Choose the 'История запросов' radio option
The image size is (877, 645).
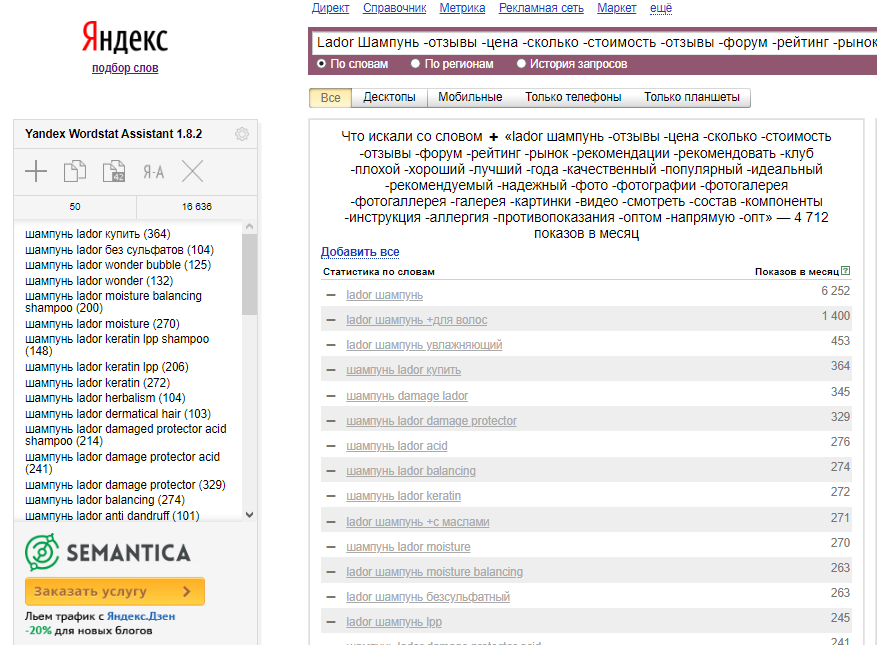tap(521, 64)
